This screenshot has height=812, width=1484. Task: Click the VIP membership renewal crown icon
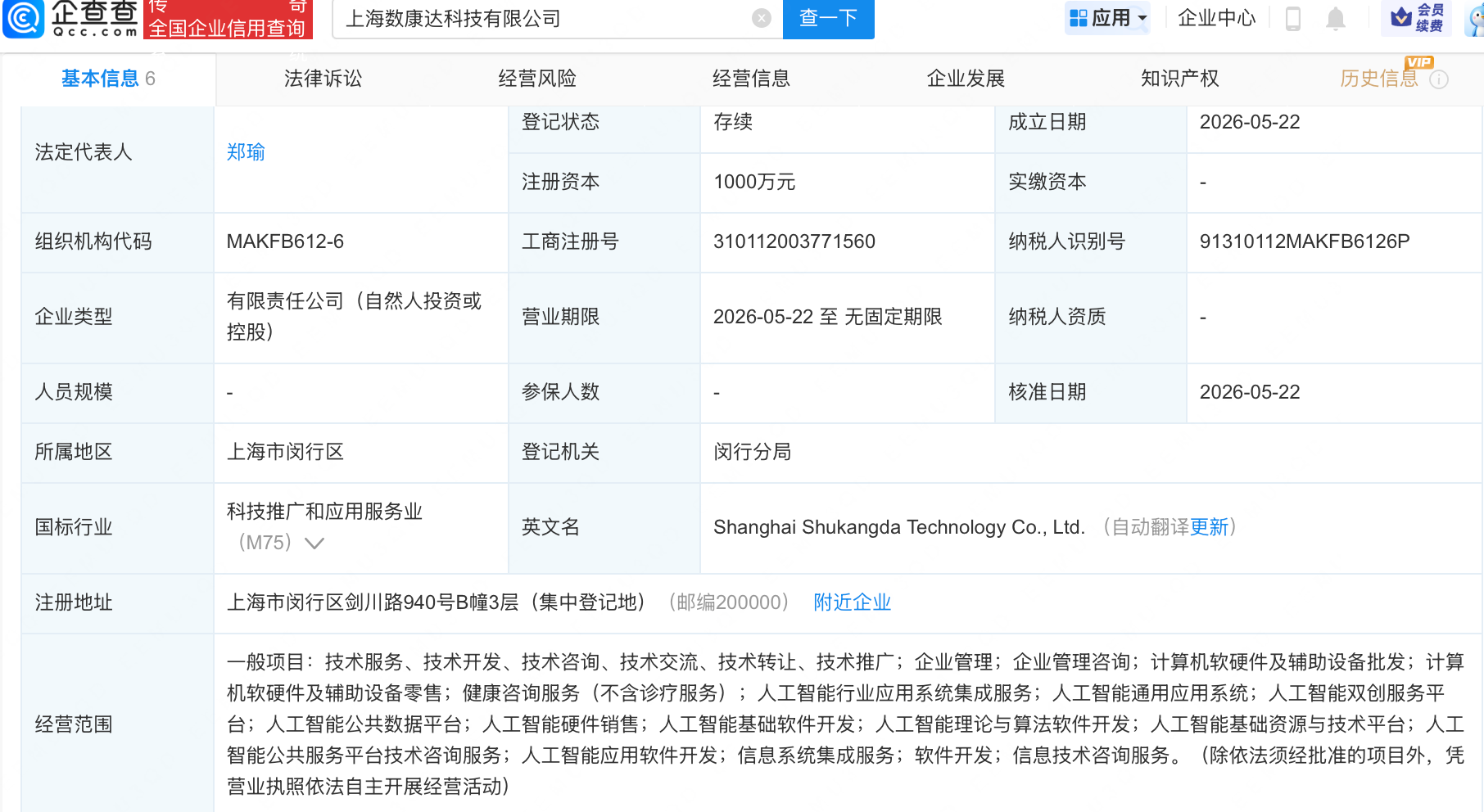(1401, 17)
